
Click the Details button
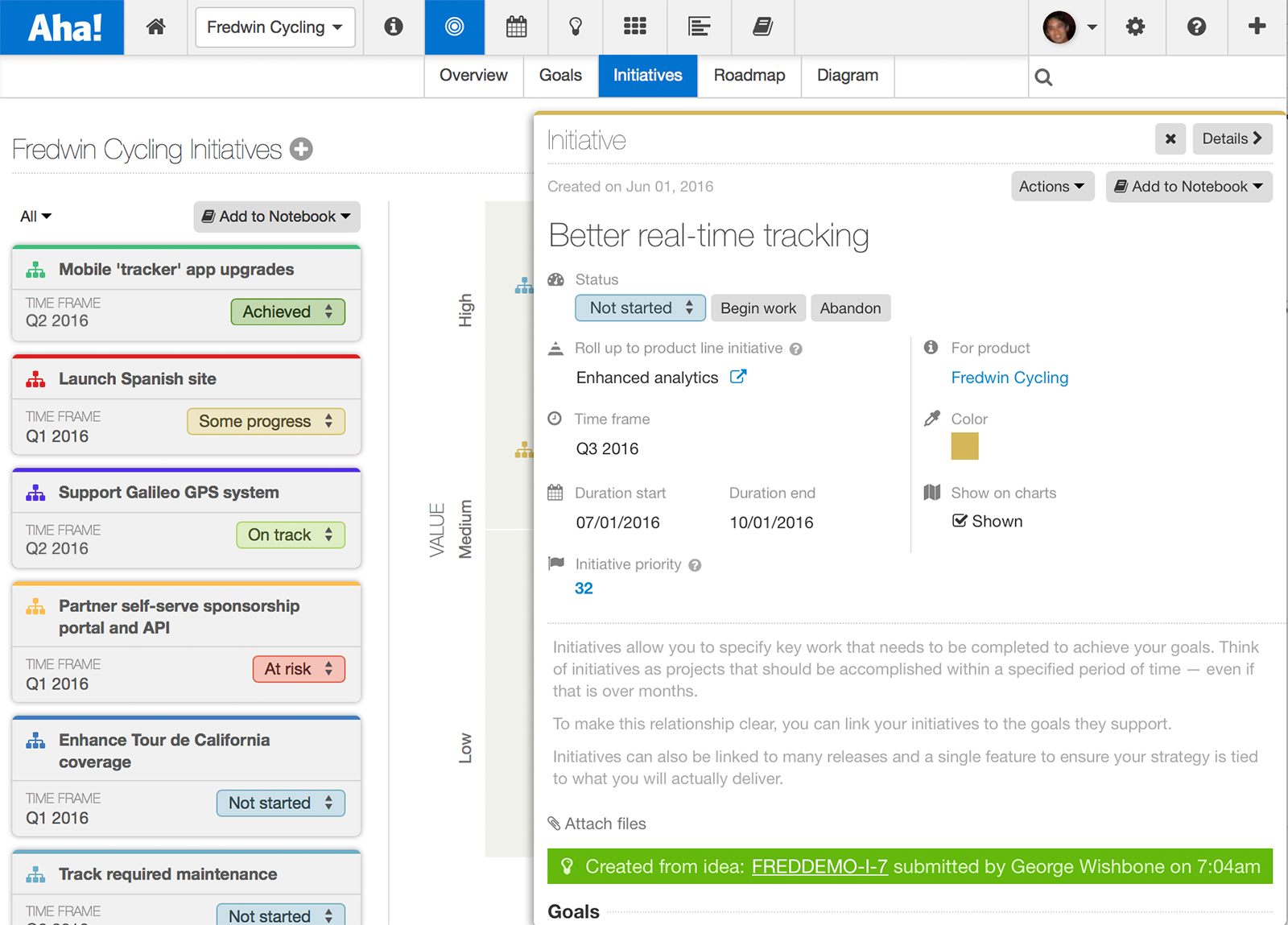click(x=1232, y=138)
